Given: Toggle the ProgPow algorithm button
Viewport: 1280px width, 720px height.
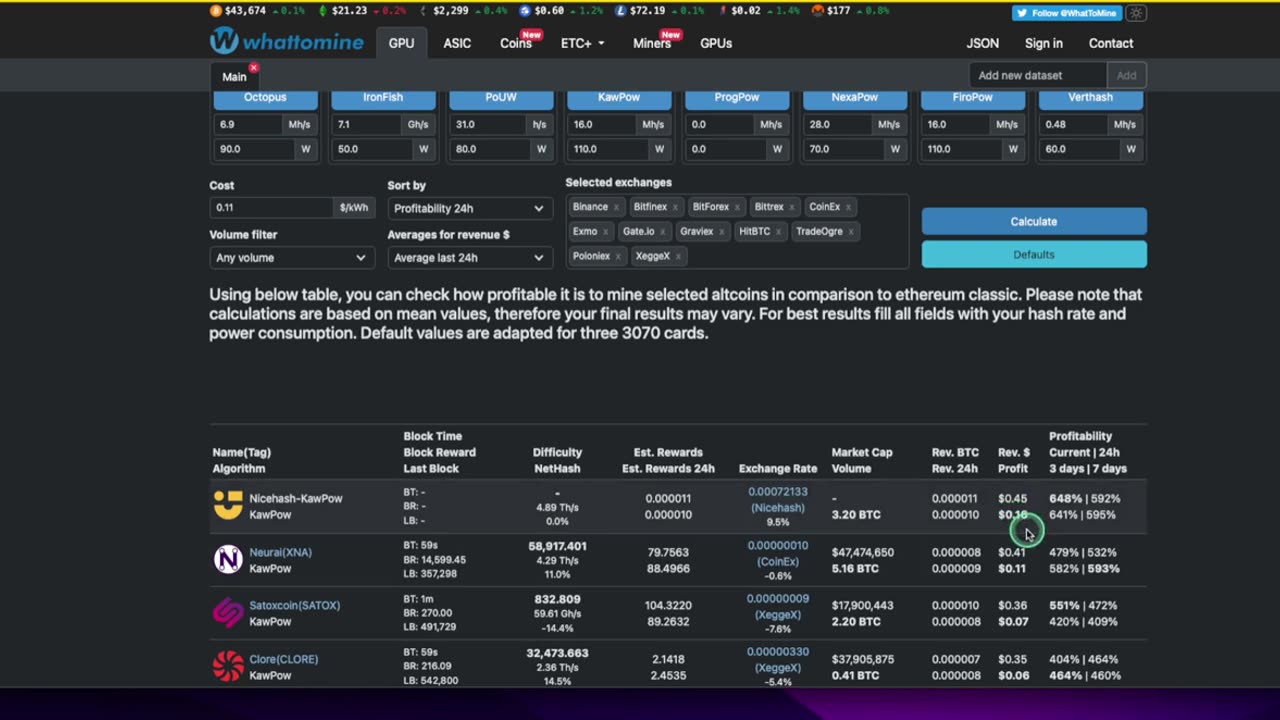Looking at the screenshot, I should click(x=737, y=98).
